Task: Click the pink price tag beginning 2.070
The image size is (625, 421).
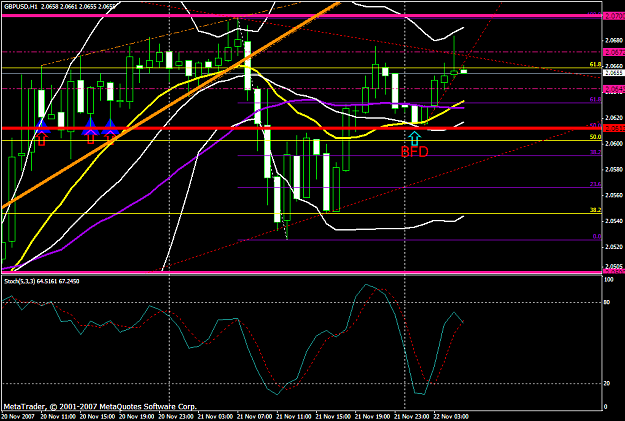Action: click(614, 16)
